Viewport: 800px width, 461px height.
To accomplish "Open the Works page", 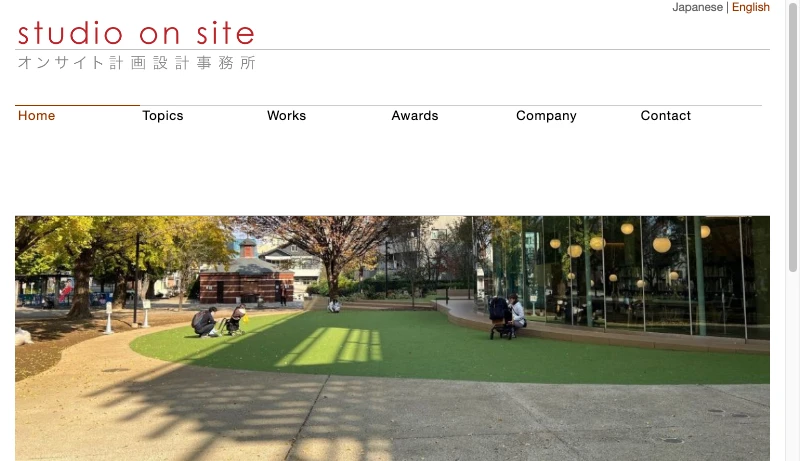I will pos(286,116).
